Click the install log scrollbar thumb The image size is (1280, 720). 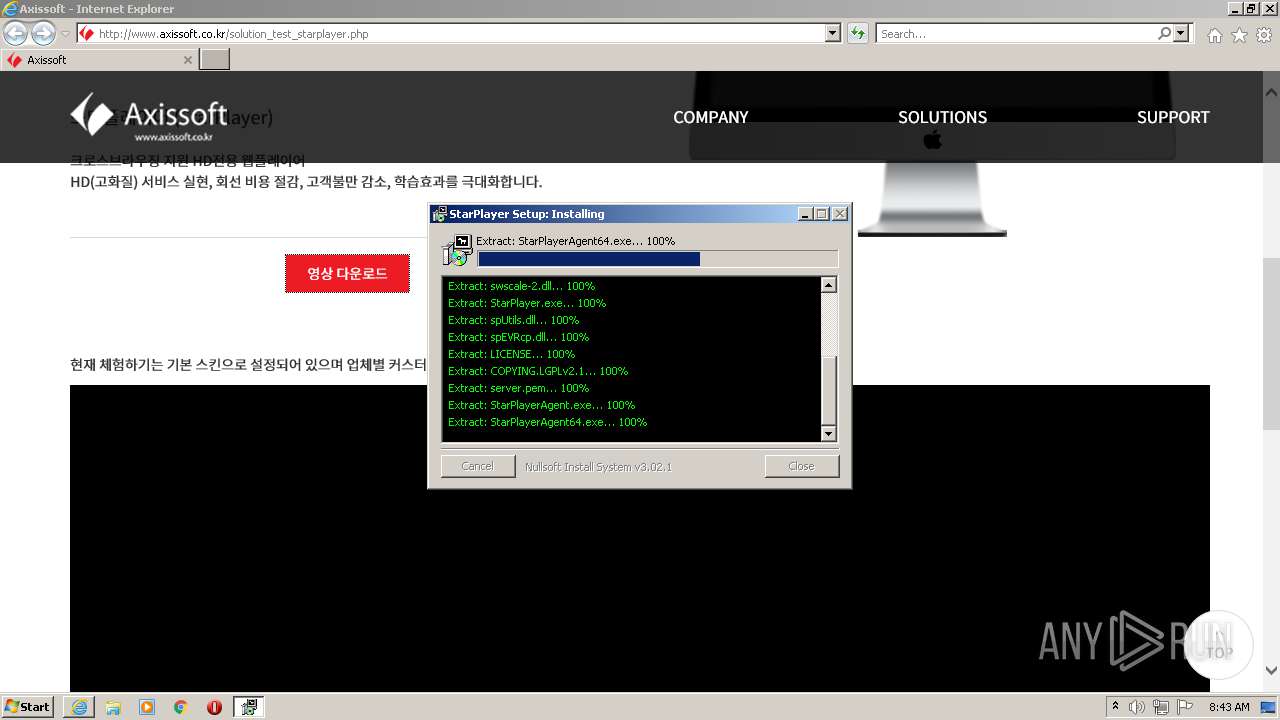point(828,391)
